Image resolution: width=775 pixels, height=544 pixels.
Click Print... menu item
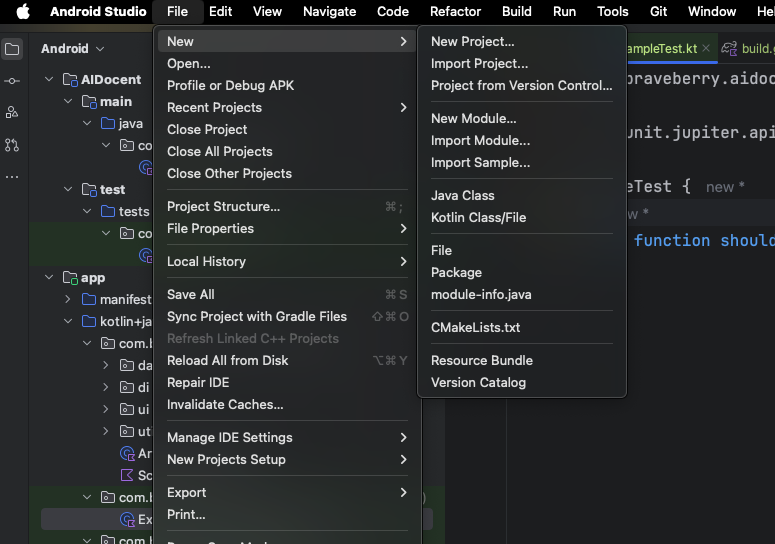[288, 515]
